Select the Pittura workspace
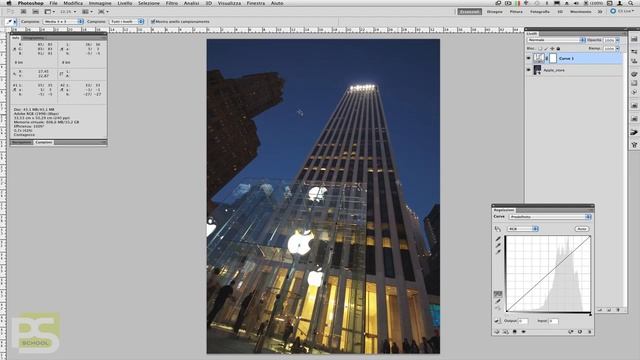 [x=516, y=11]
